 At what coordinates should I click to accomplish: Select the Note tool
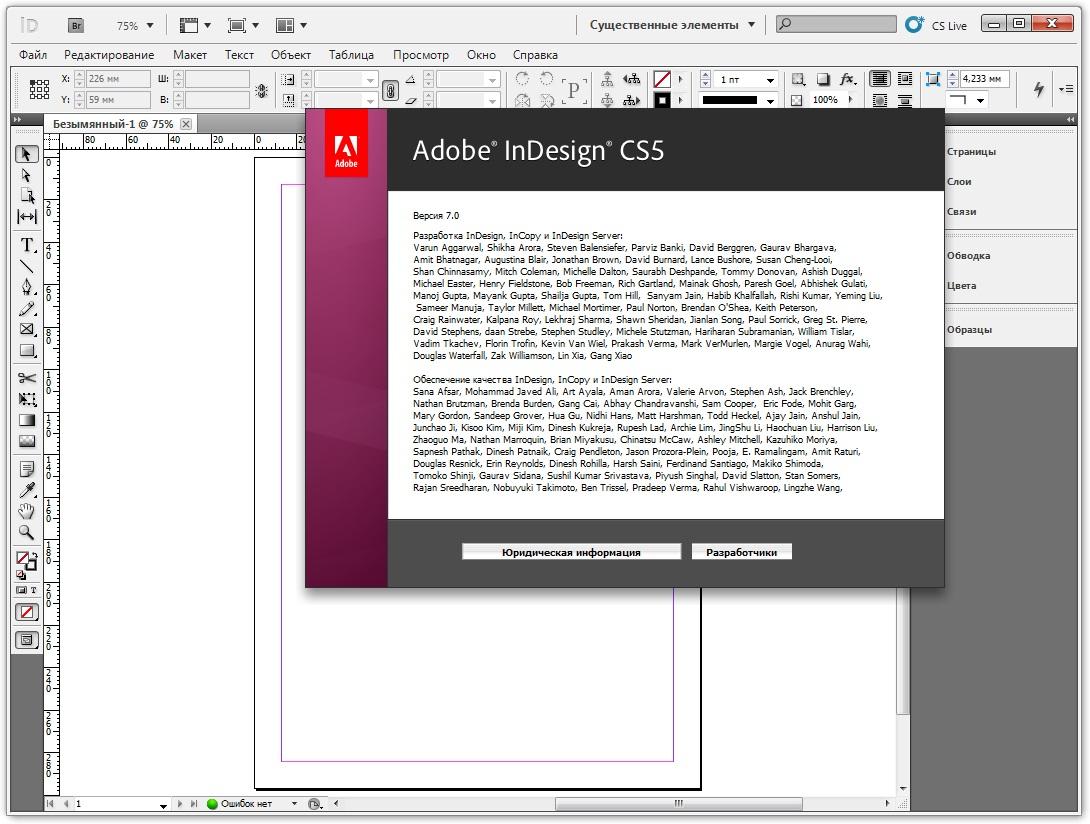click(26, 469)
